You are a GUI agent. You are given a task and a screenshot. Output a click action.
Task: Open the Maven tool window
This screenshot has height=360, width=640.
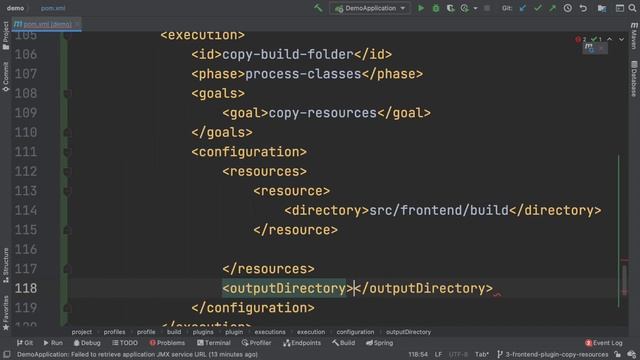[634, 36]
